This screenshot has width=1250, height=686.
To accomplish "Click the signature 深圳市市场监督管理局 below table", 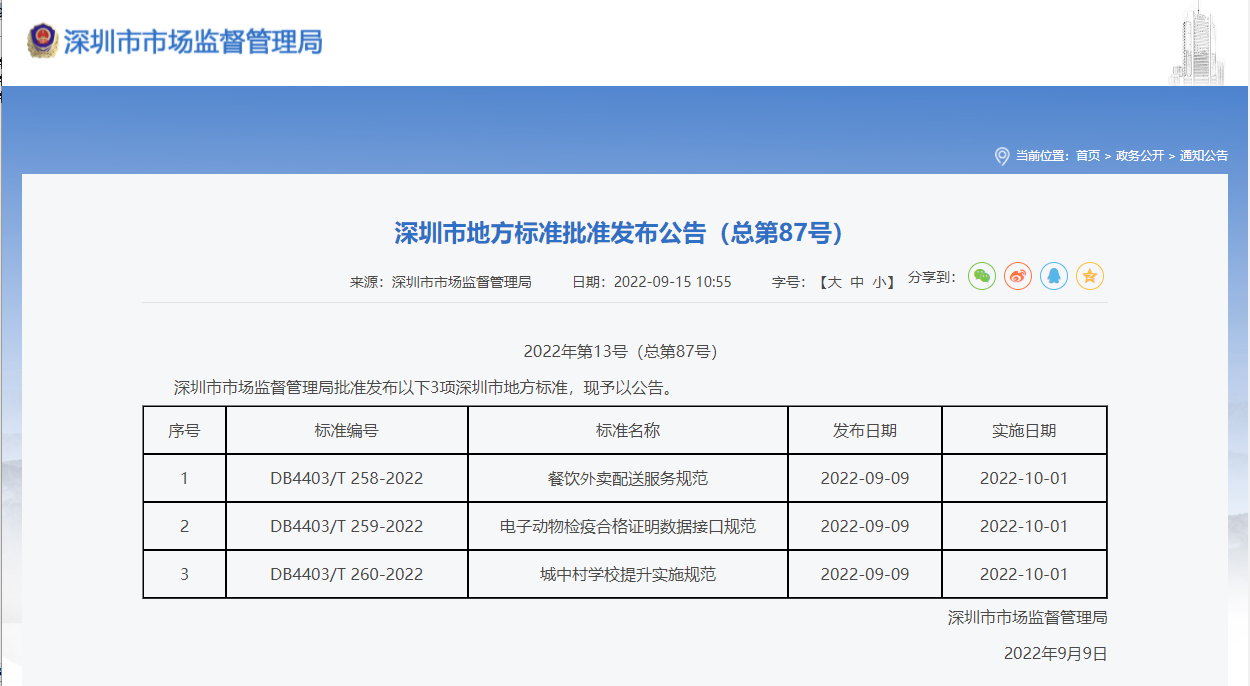I will click(1027, 618).
